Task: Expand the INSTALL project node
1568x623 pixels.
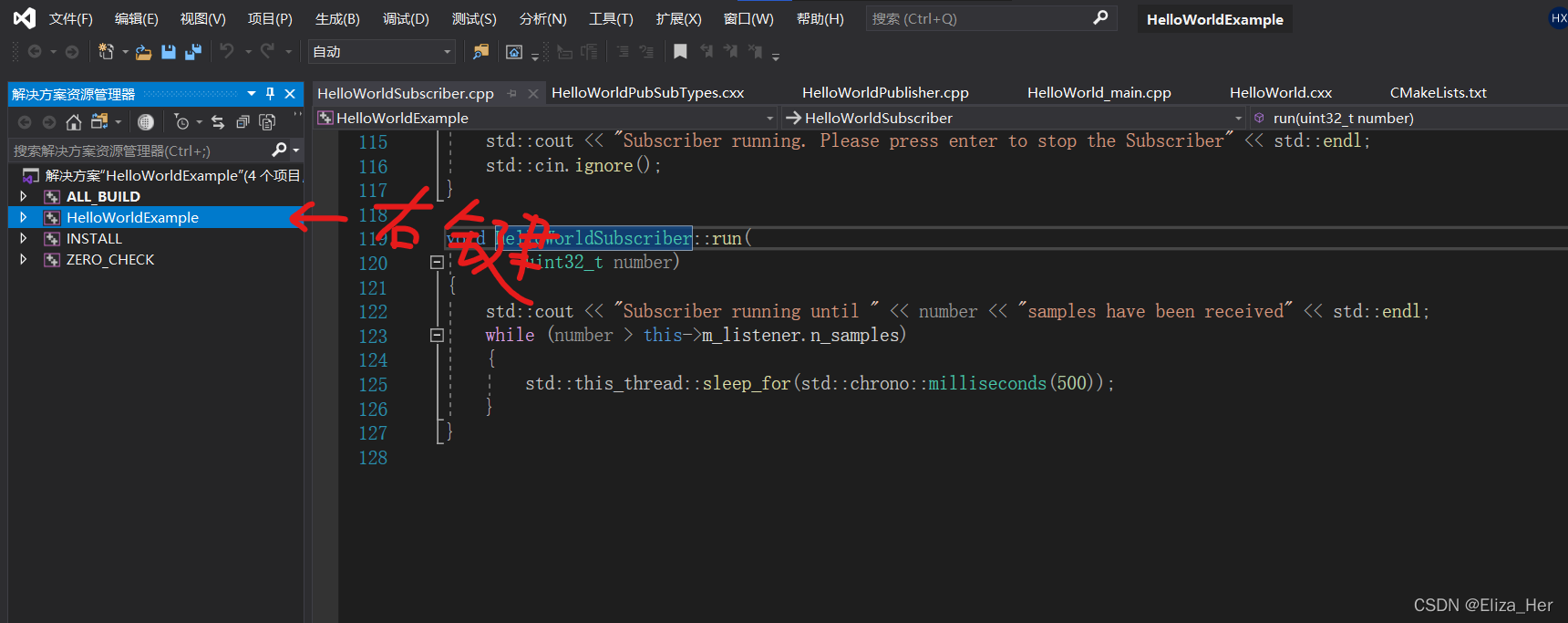Action: (24, 238)
